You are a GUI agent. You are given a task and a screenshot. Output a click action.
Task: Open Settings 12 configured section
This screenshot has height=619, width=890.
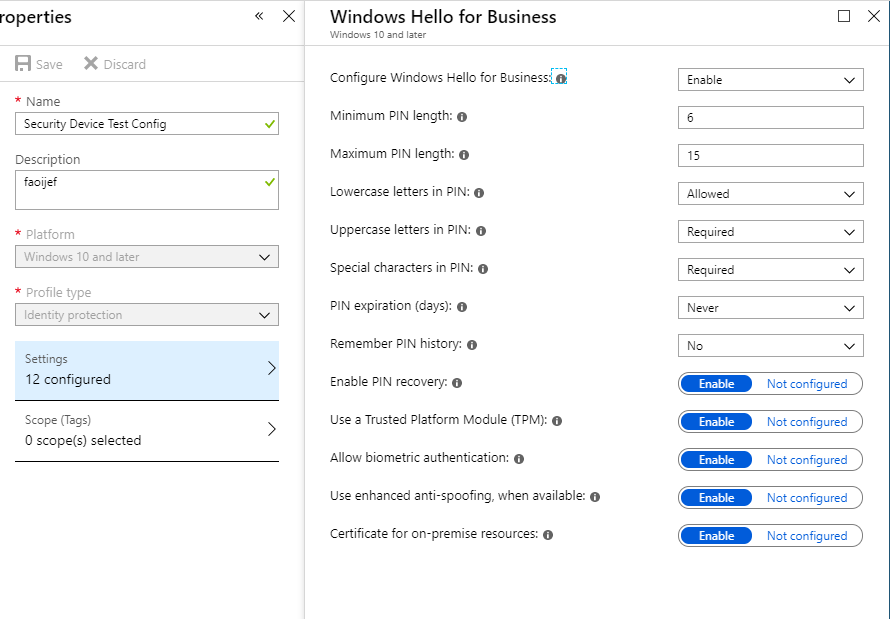coord(147,370)
